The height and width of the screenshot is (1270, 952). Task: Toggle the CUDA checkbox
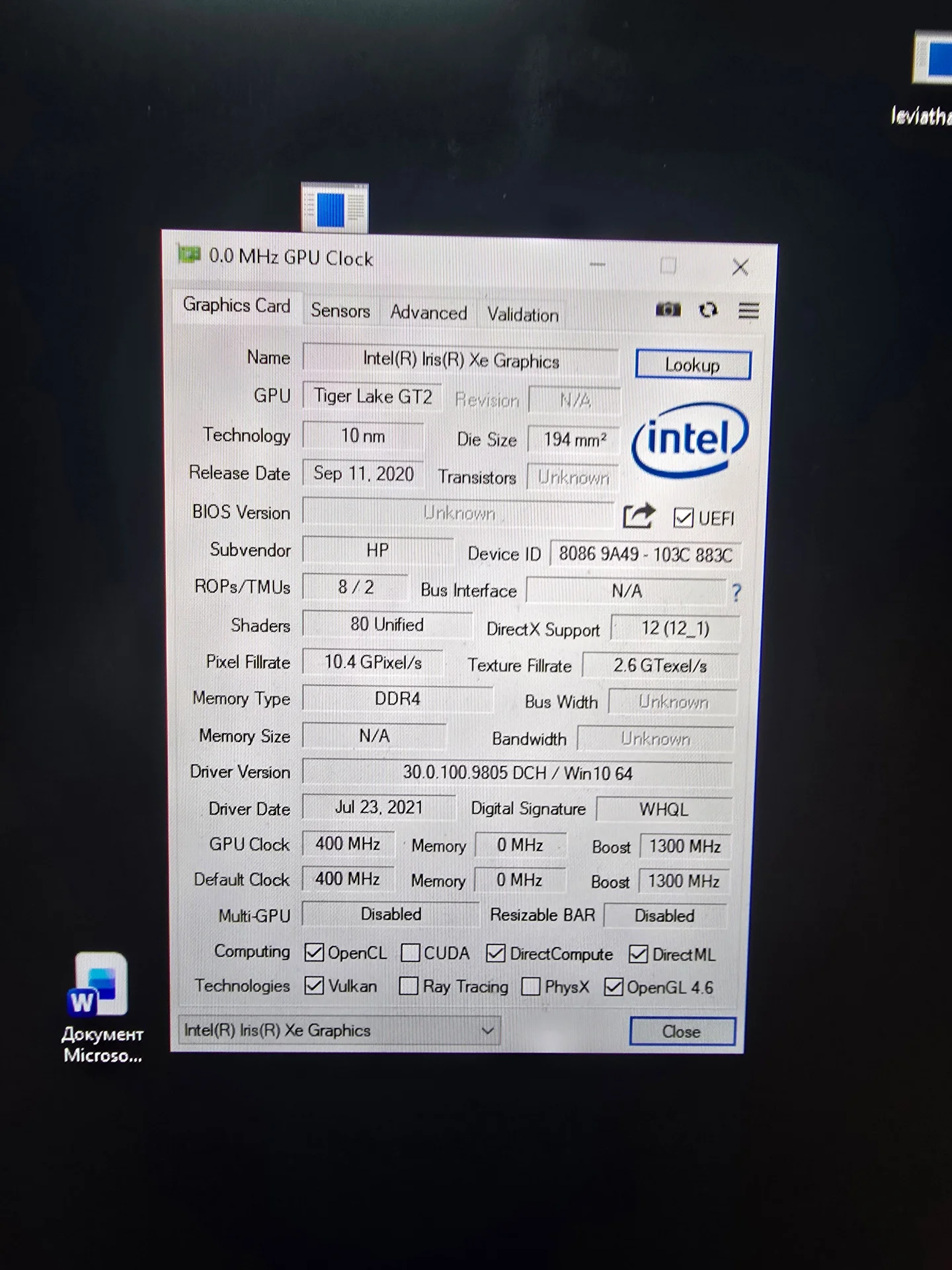(x=411, y=952)
